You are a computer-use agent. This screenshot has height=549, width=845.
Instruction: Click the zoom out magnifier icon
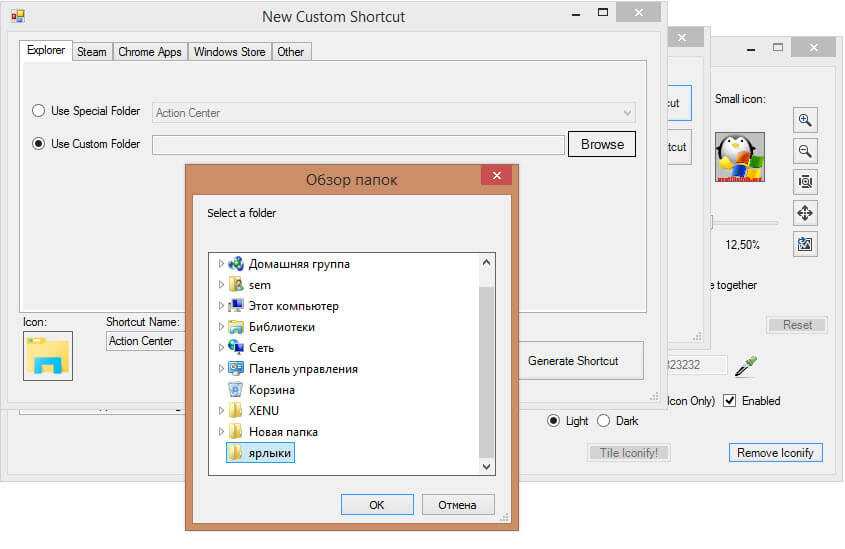click(x=805, y=151)
